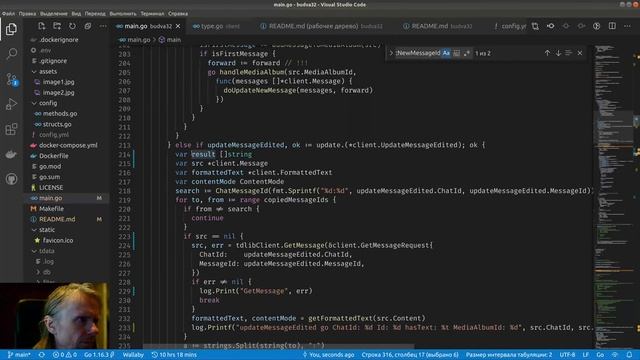The height and width of the screenshot is (360, 640).
Task: Click 10 hrs 18 mins time tracker
Action: click(174, 355)
